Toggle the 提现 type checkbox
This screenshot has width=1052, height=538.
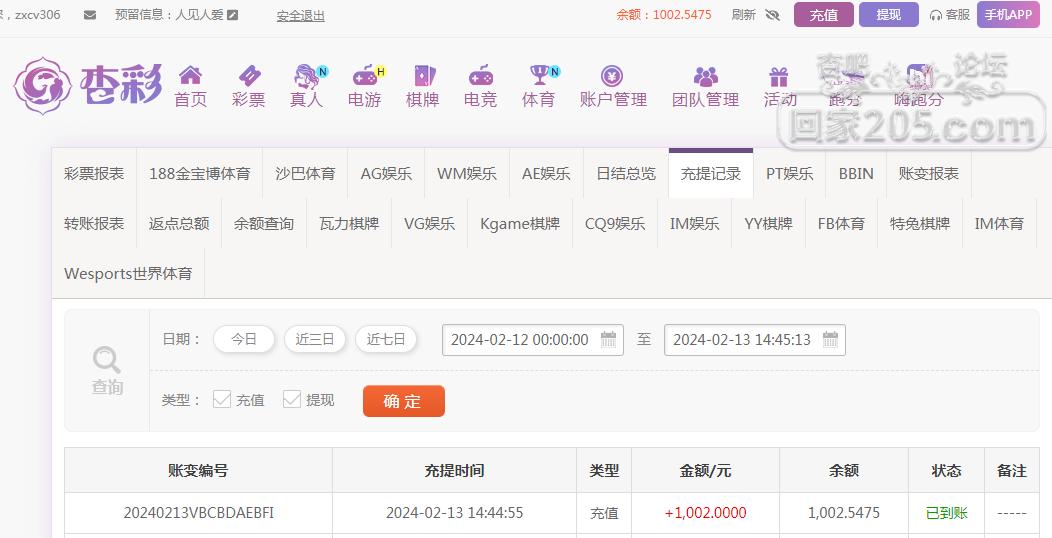click(291, 399)
